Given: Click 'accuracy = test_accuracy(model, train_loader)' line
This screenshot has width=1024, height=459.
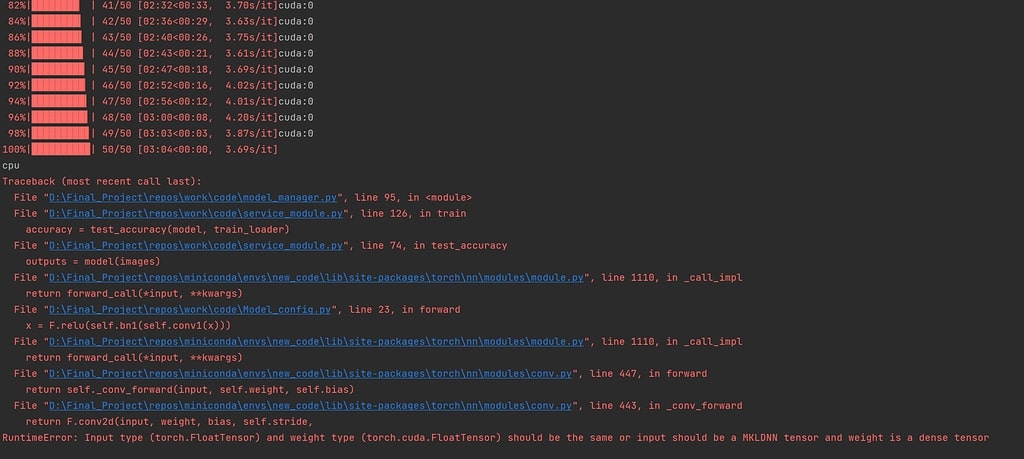Looking at the screenshot, I should pos(157,229).
